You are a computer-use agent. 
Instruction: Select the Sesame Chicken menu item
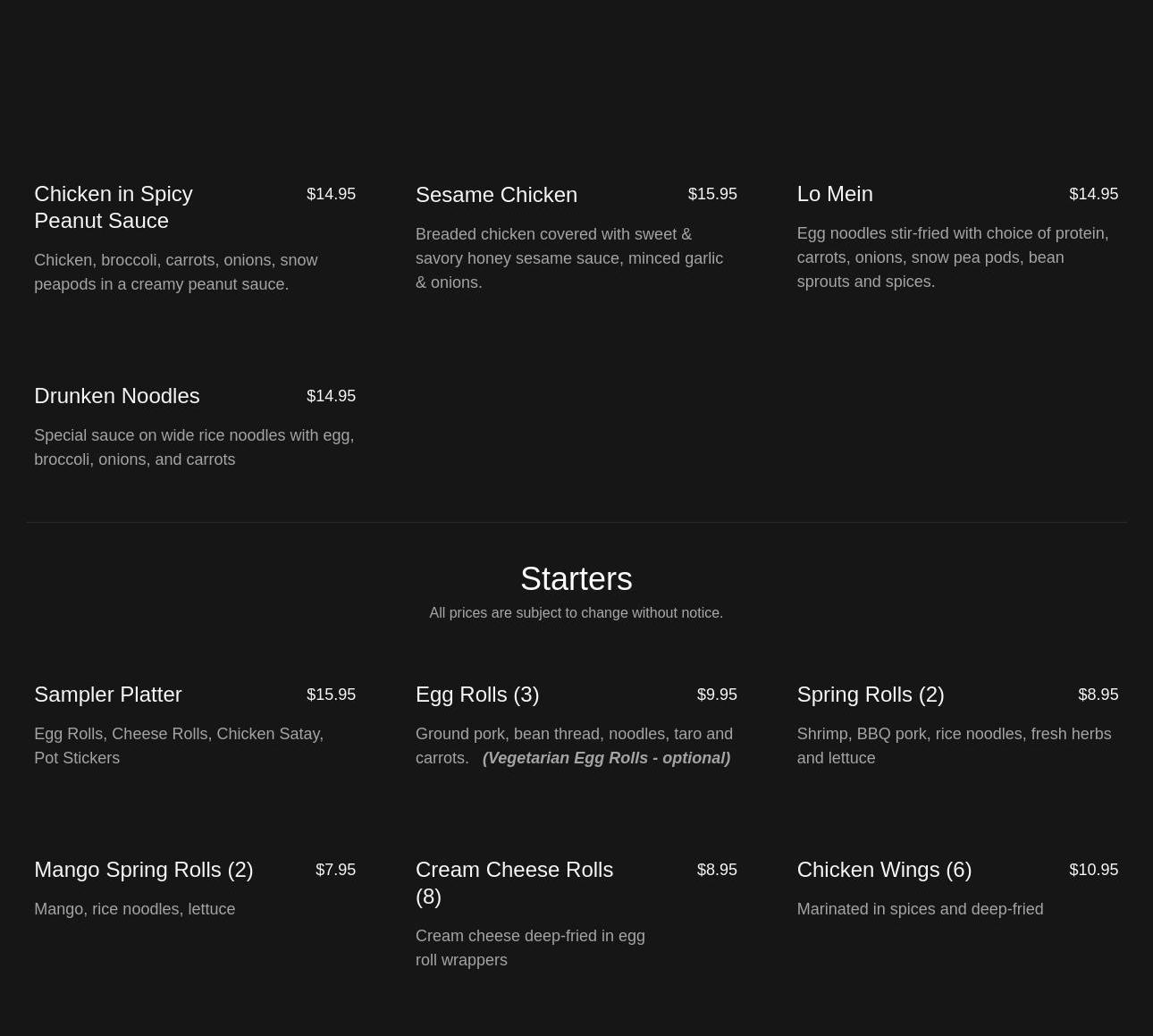(496, 195)
